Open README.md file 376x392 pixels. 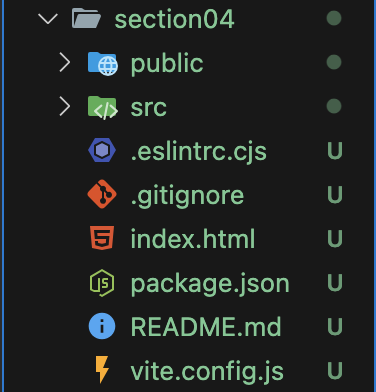point(206,326)
